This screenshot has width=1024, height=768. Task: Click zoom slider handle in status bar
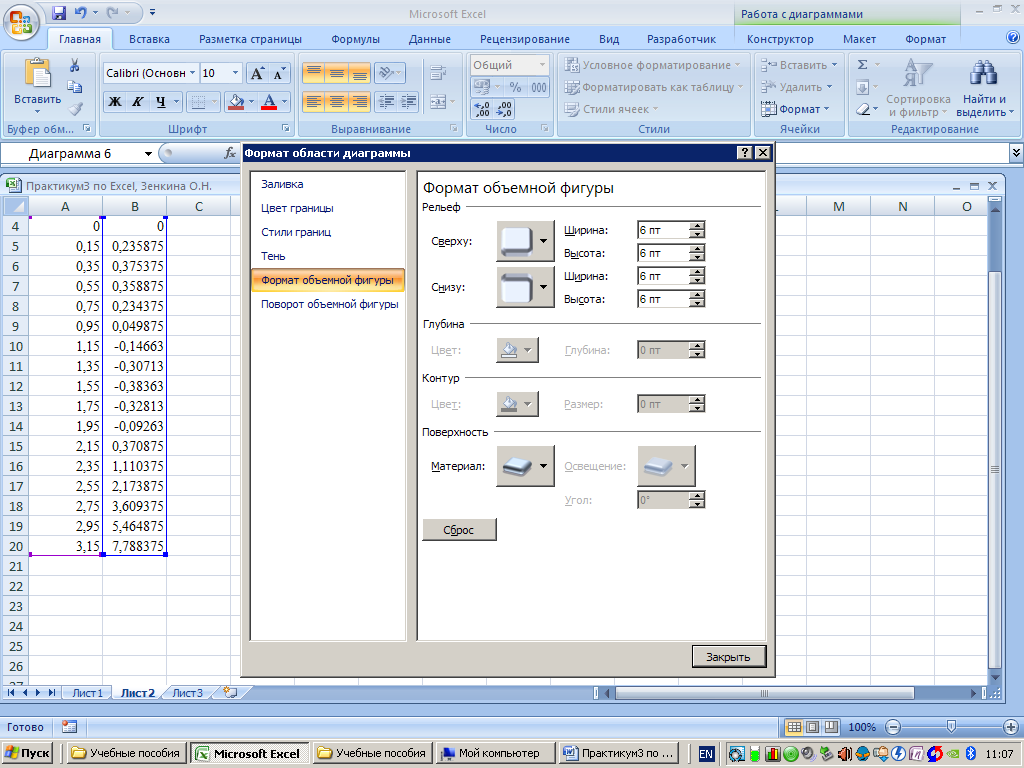[x=951, y=726]
